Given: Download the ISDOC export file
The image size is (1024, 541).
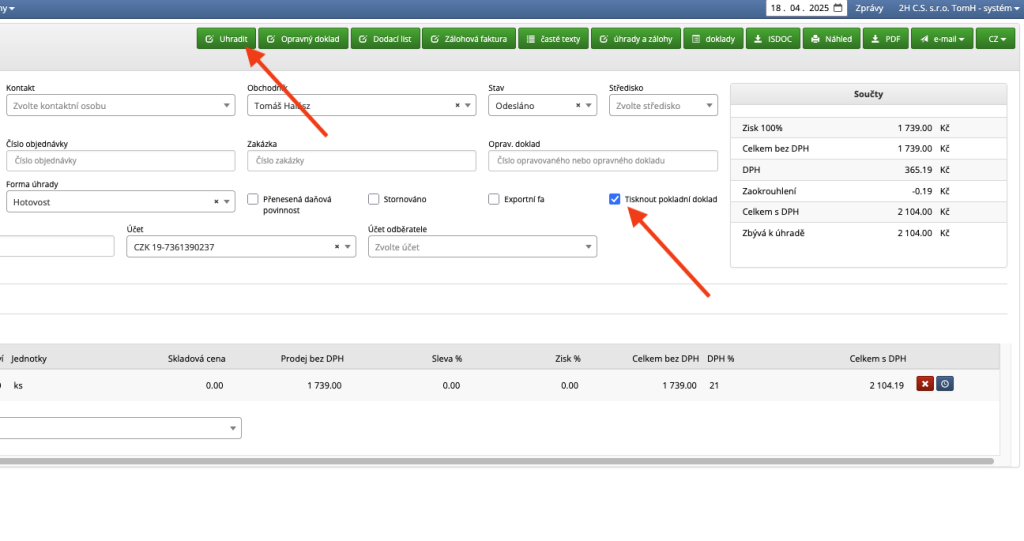Looking at the screenshot, I should 771,40.
